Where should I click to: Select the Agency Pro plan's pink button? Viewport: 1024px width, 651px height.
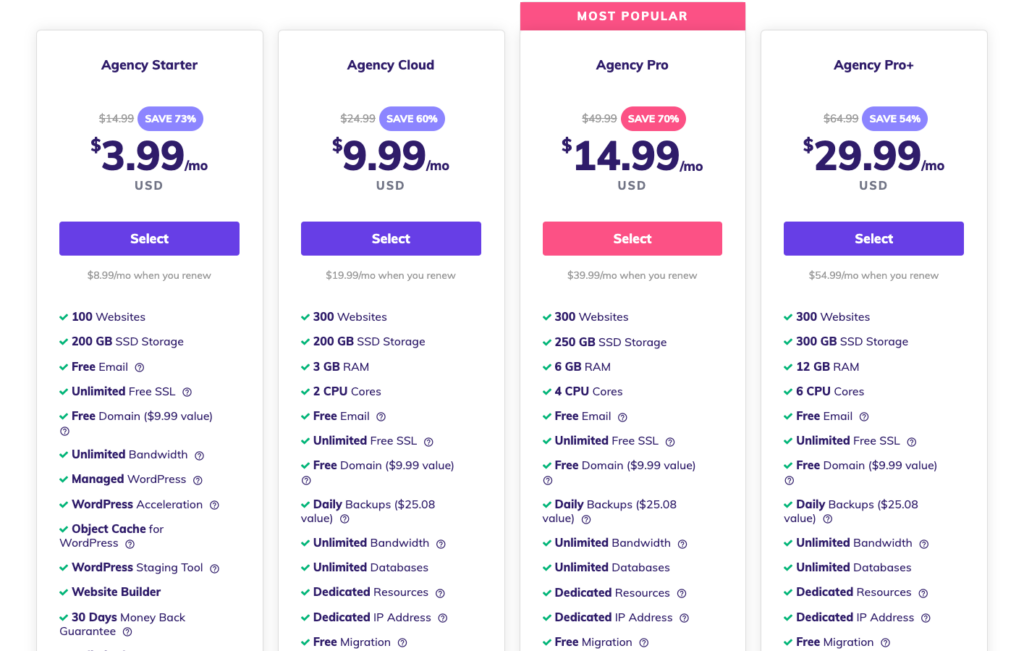(632, 238)
